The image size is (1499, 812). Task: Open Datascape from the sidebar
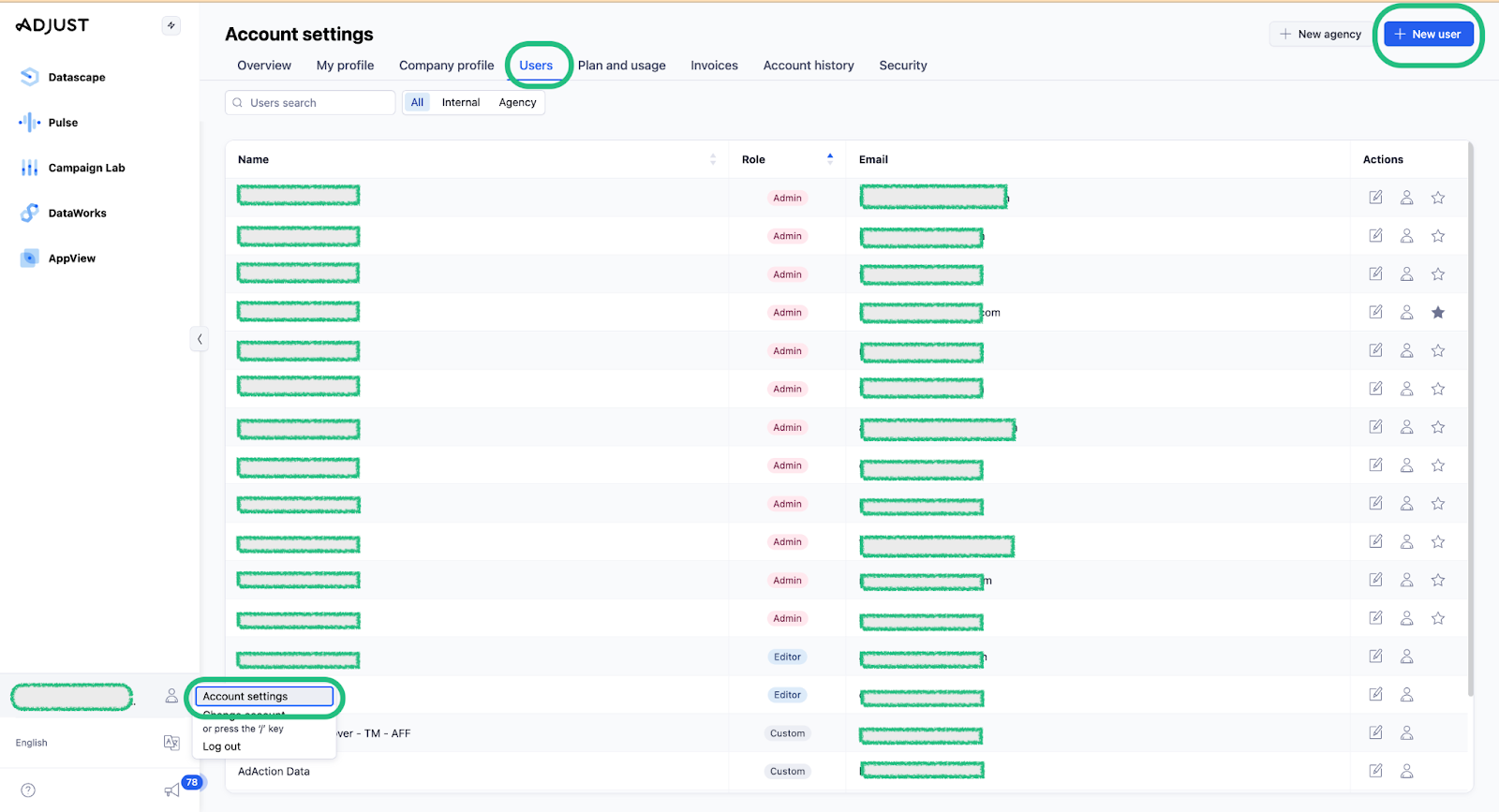63,77
